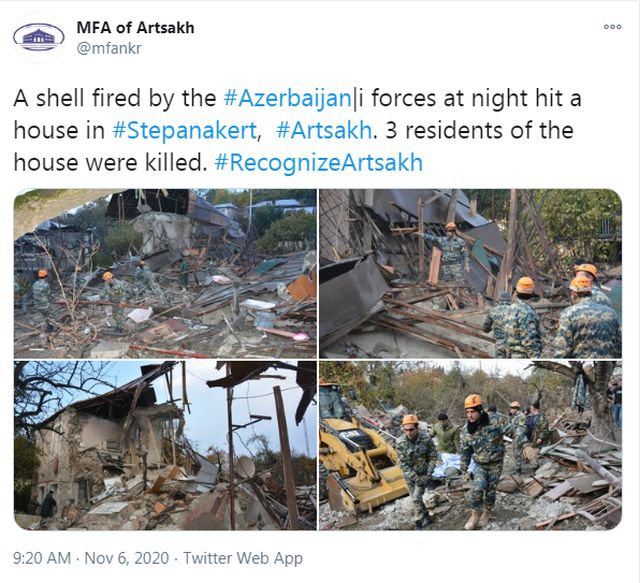640x583 pixels.
Task: Open the bottom-left photo of ruined house
Action: (165, 445)
